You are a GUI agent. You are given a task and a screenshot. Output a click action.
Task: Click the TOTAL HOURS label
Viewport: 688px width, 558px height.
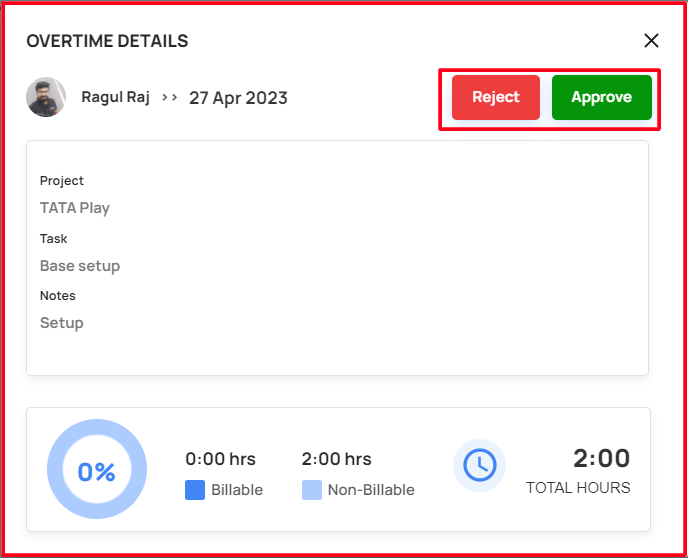coord(578,487)
